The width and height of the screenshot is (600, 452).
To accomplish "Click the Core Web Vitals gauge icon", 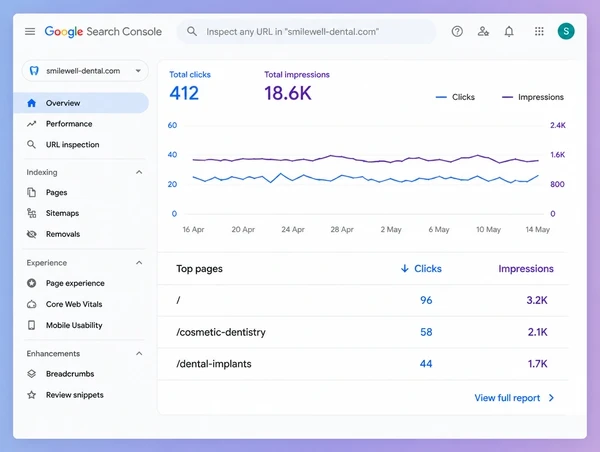I will (x=31, y=304).
